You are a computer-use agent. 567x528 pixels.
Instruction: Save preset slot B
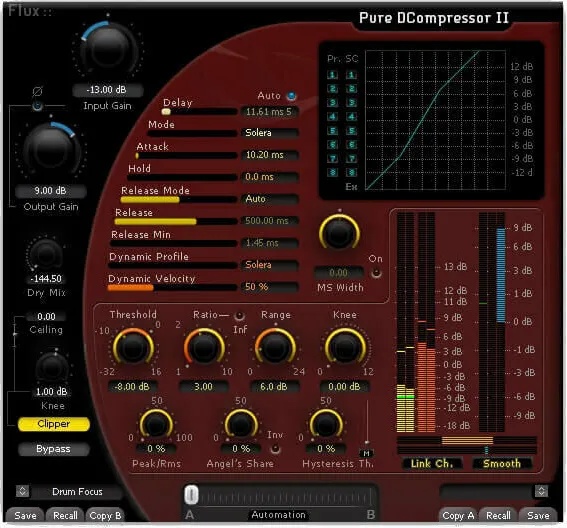pos(538,515)
